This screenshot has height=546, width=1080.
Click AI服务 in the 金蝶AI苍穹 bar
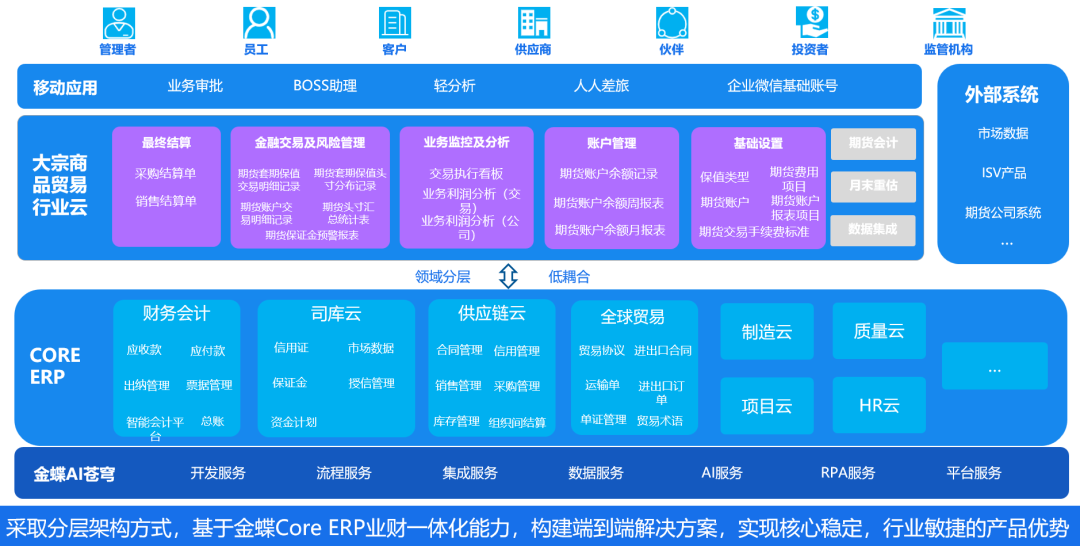click(x=722, y=473)
